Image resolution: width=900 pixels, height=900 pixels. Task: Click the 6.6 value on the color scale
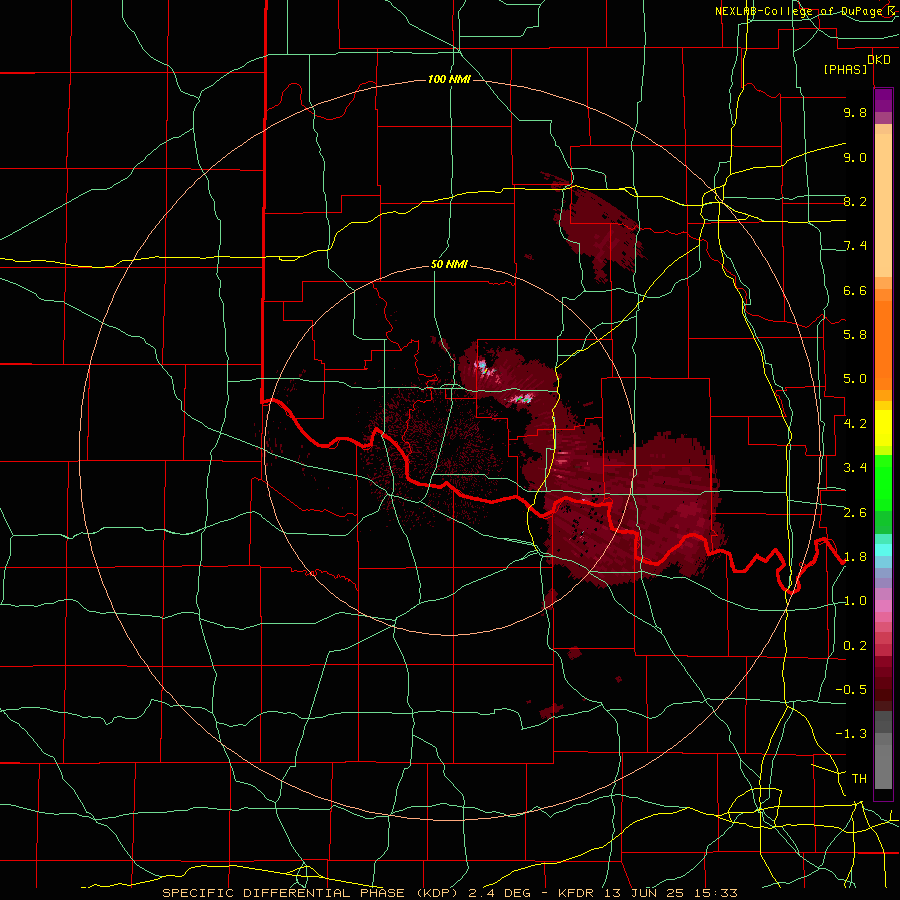click(x=855, y=290)
